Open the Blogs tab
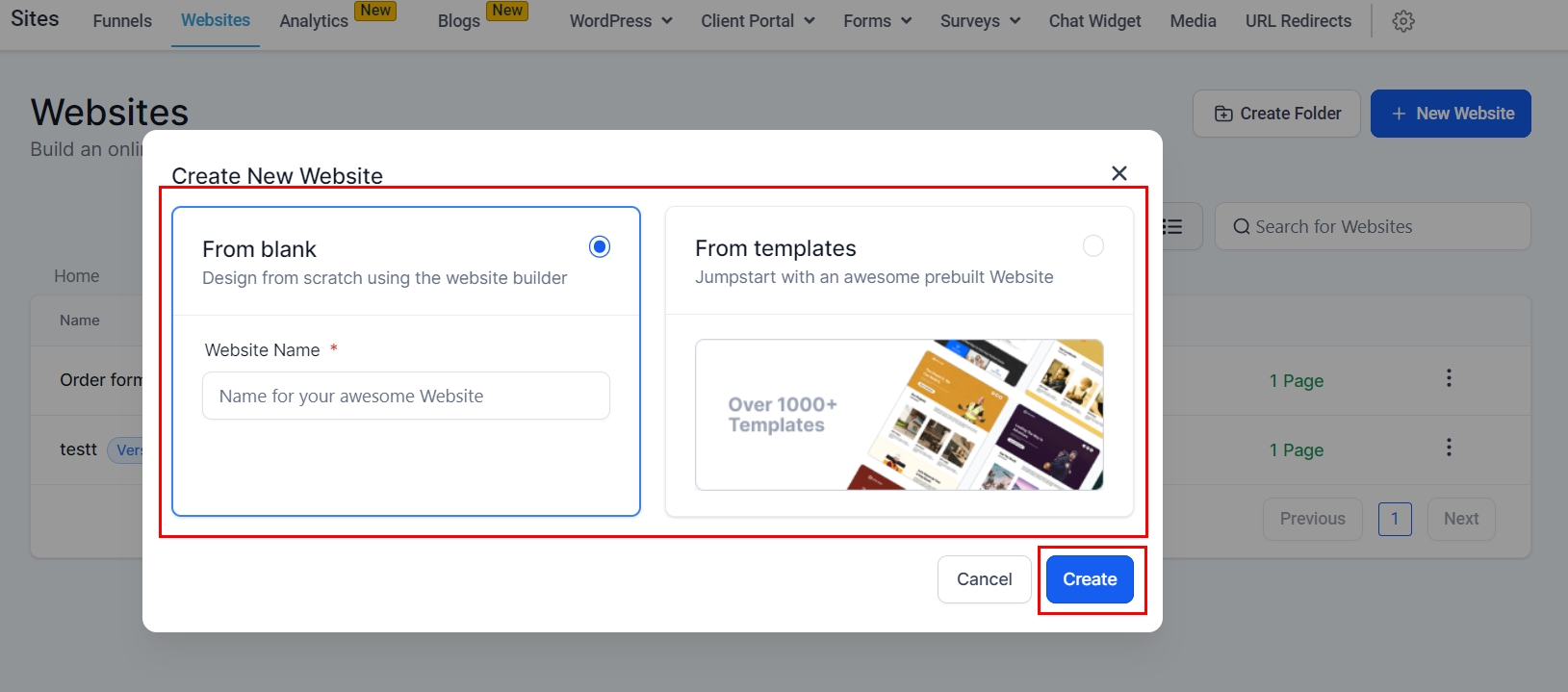The height and width of the screenshot is (692, 1568). [x=459, y=21]
